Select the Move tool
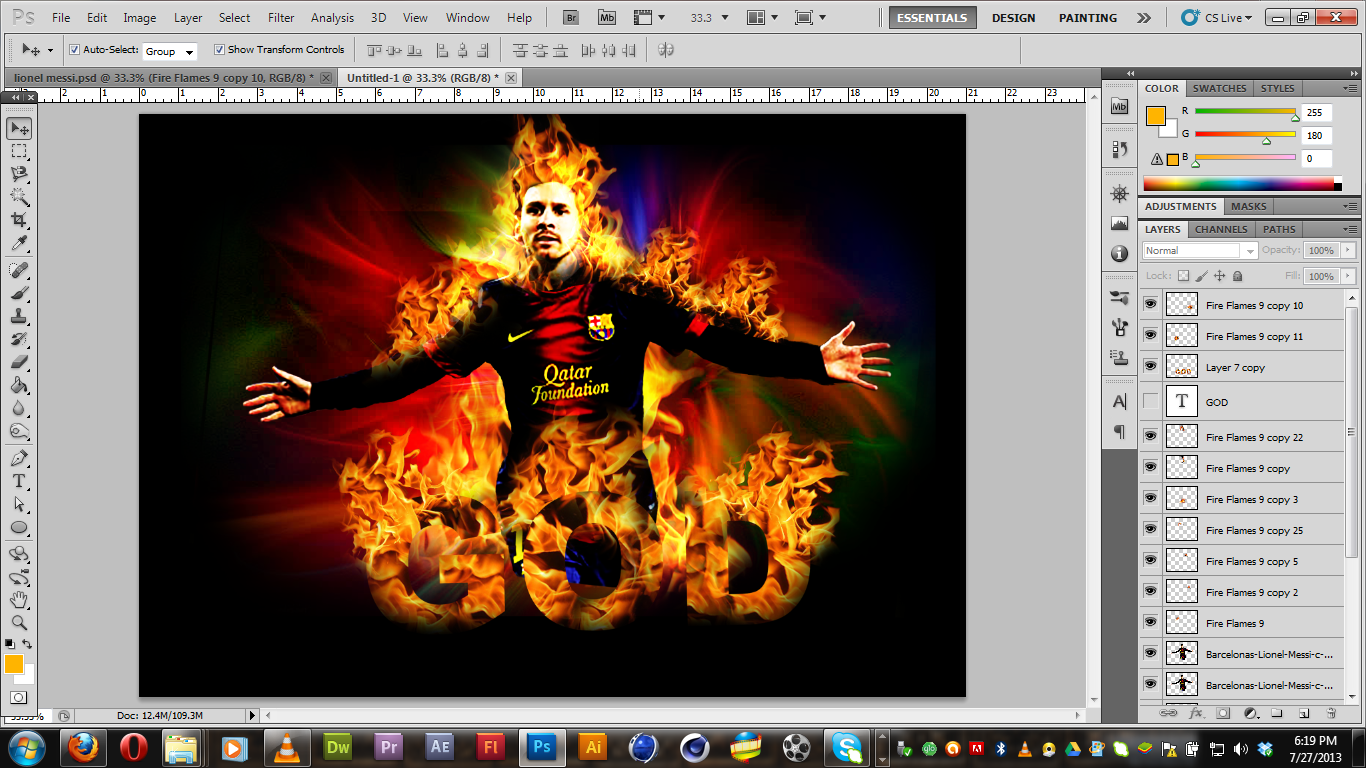The width and height of the screenshot is (1366, 768). click(x=20, y=127)
